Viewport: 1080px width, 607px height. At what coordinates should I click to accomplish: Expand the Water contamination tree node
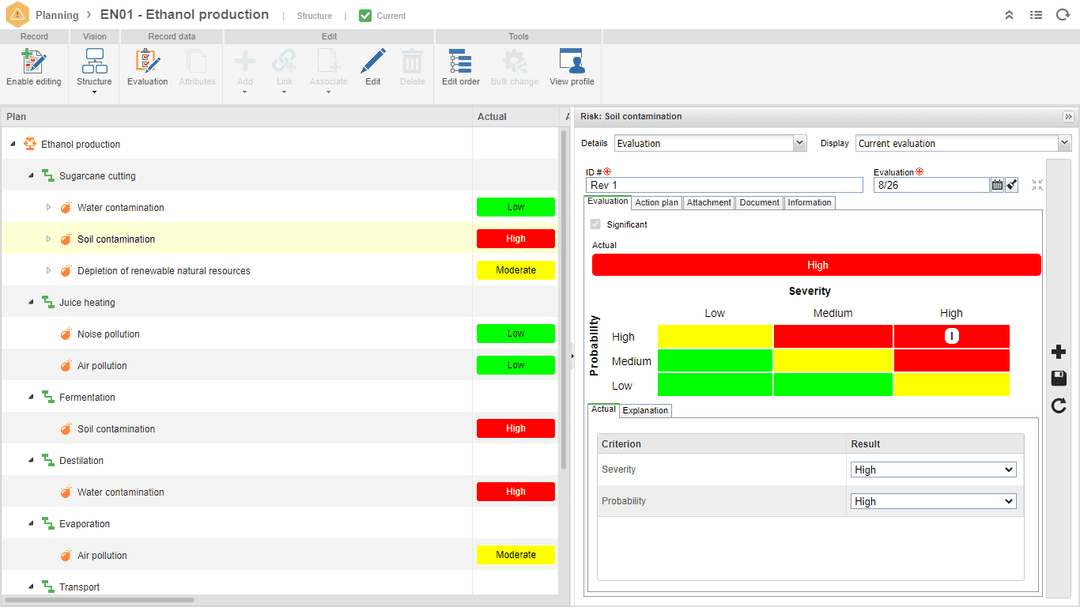click(x=48, y=208)
